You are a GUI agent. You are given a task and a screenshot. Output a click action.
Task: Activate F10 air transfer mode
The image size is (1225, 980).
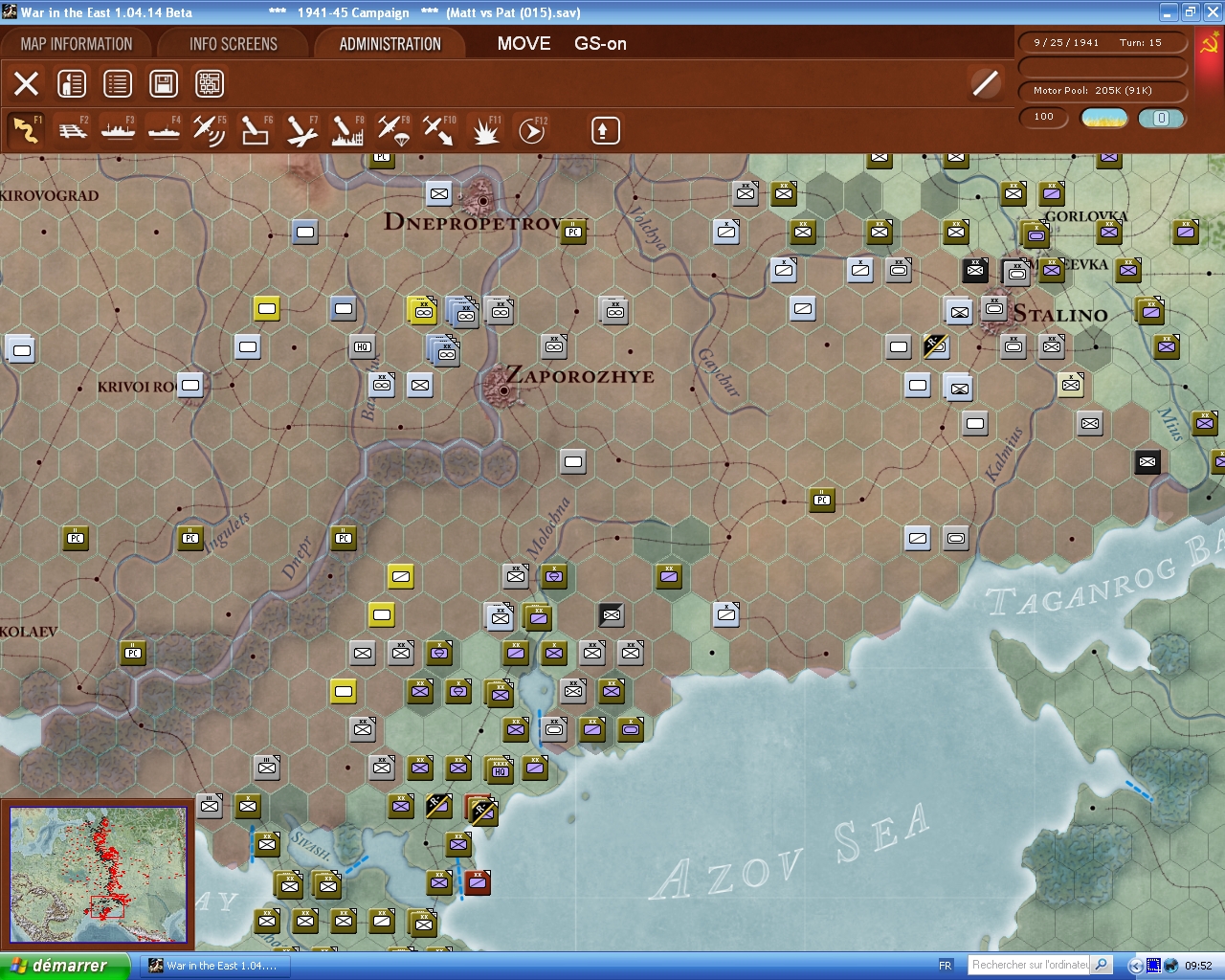coord(439,130)
